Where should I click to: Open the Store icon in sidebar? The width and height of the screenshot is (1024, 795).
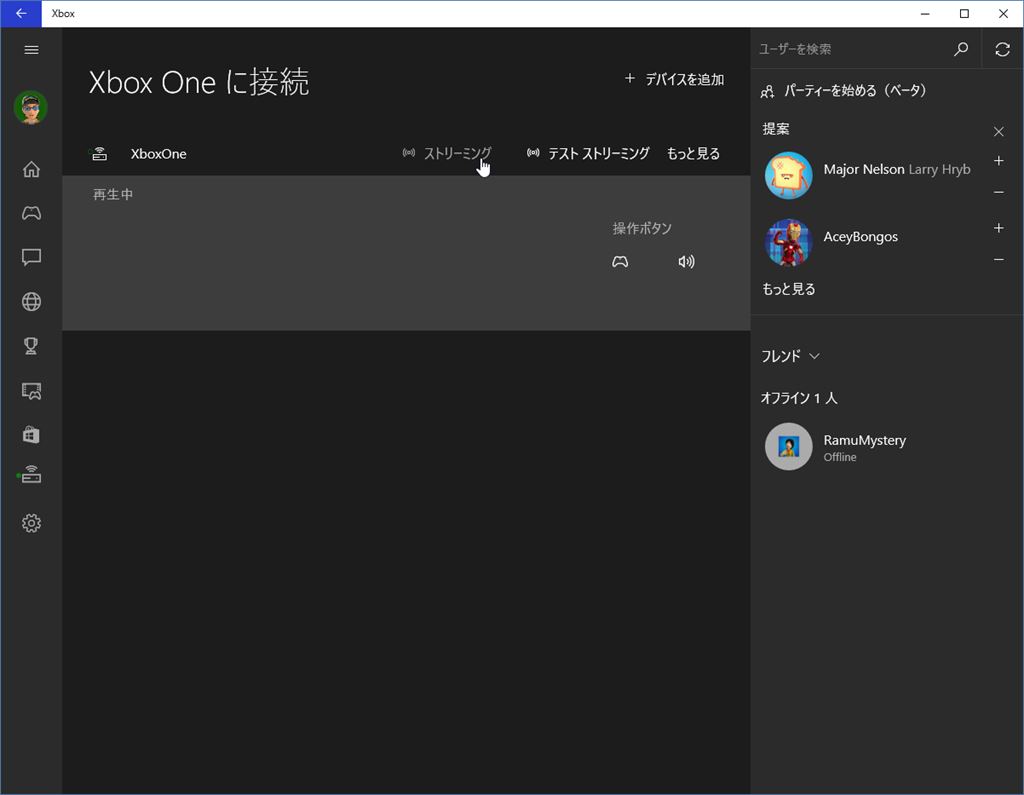[31, 434]
